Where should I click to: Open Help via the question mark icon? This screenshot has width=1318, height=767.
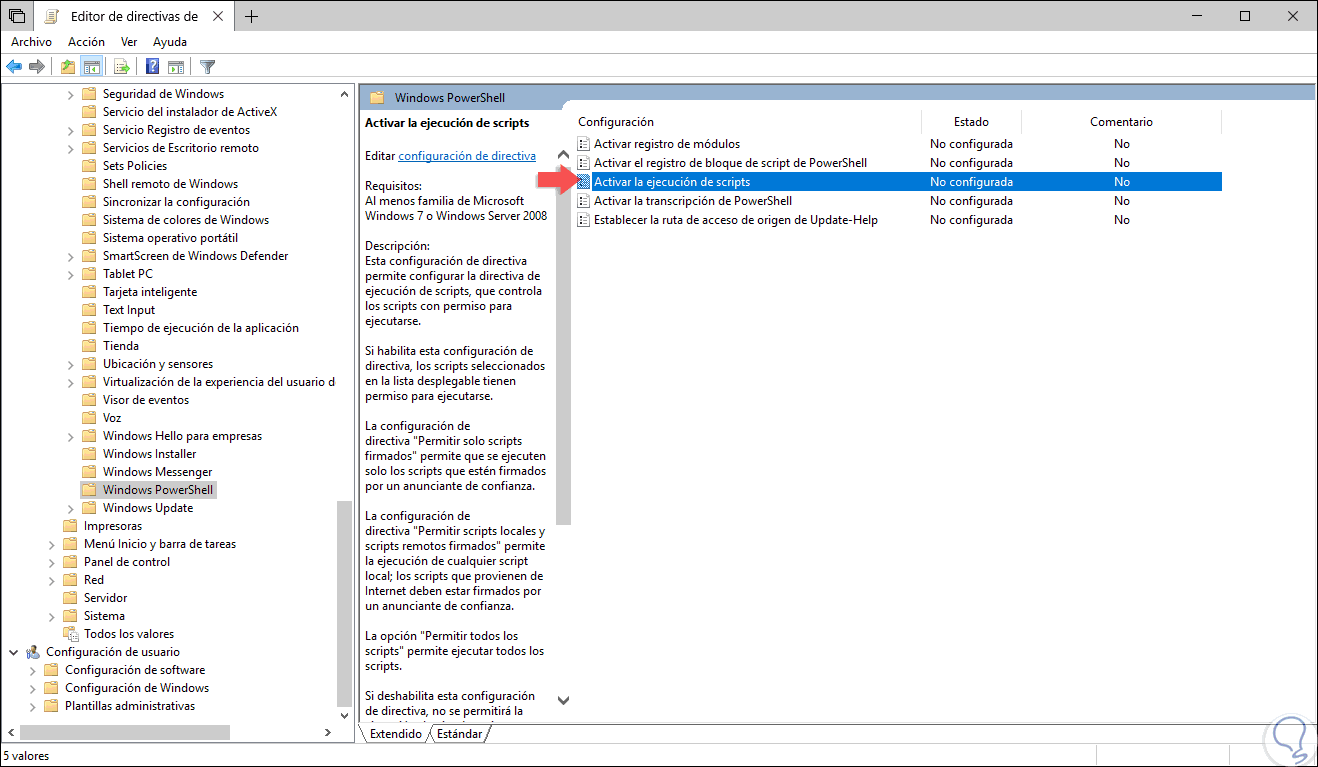point(153,66)
